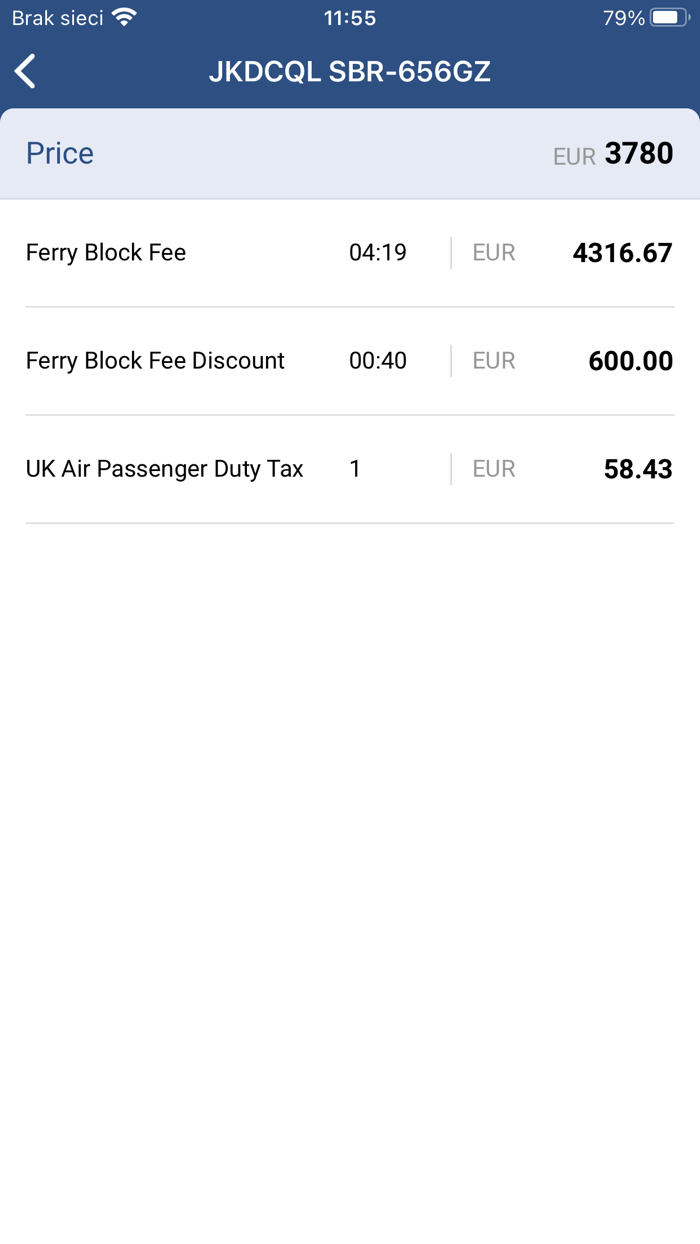Tap the 4316.67 fee amount
Image resolution: width=700 pixels, height=1244 pixels.
click(x=622, y=253)
